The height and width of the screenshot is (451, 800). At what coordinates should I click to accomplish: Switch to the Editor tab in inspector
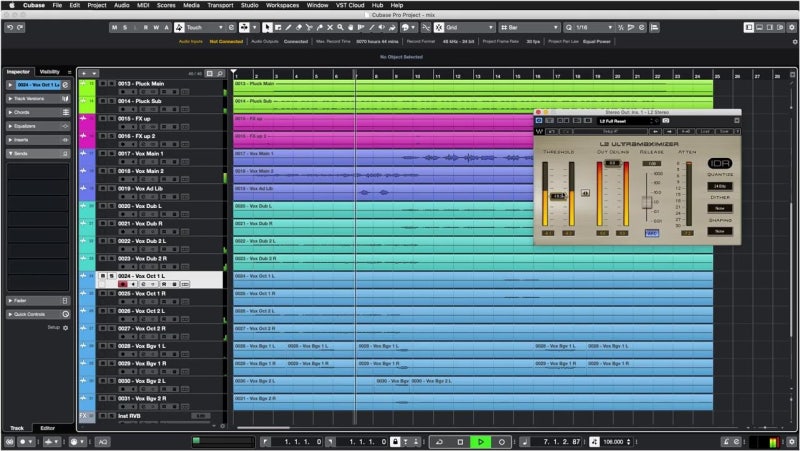click(47, 429)
